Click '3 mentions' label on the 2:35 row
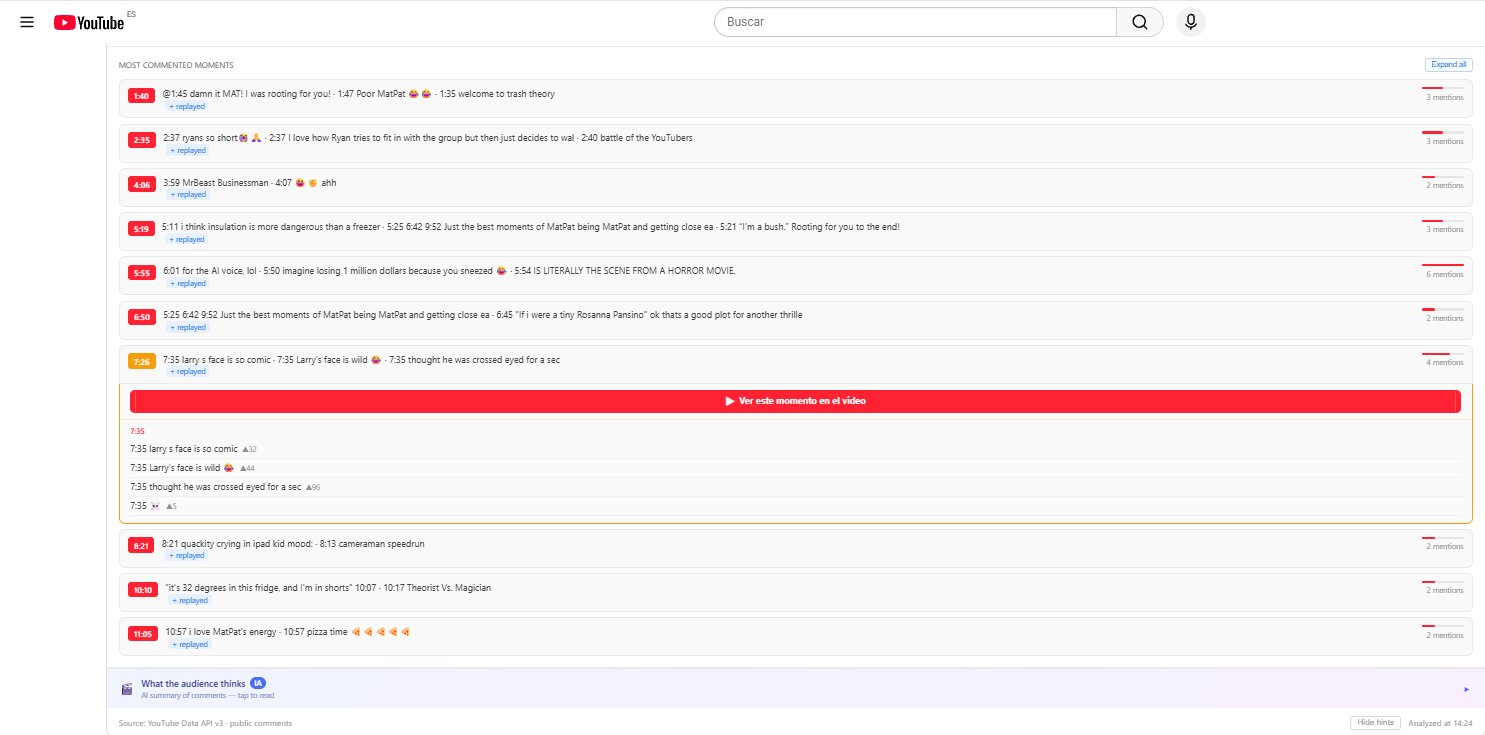1485x735 pixels. click(x=1445, y=141)
